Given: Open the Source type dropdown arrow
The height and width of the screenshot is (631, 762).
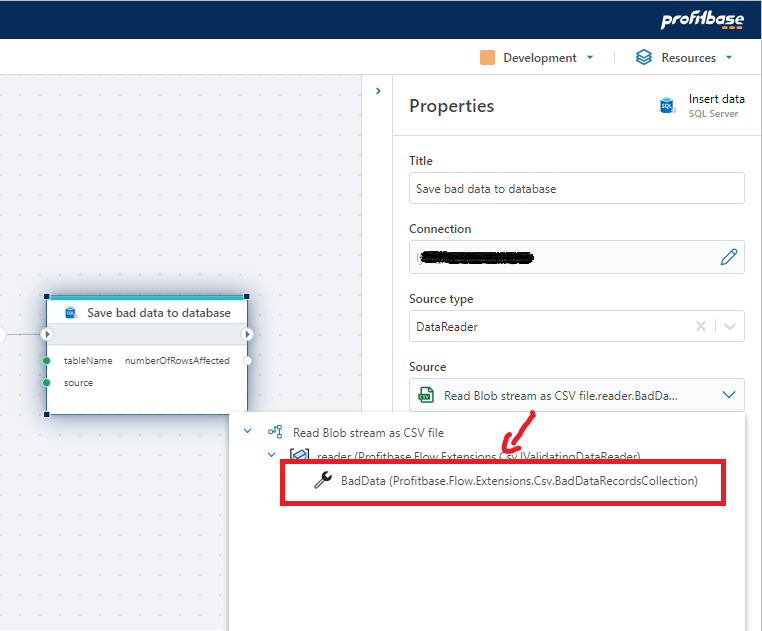Looking at the screenshot, I should (730, 326).
